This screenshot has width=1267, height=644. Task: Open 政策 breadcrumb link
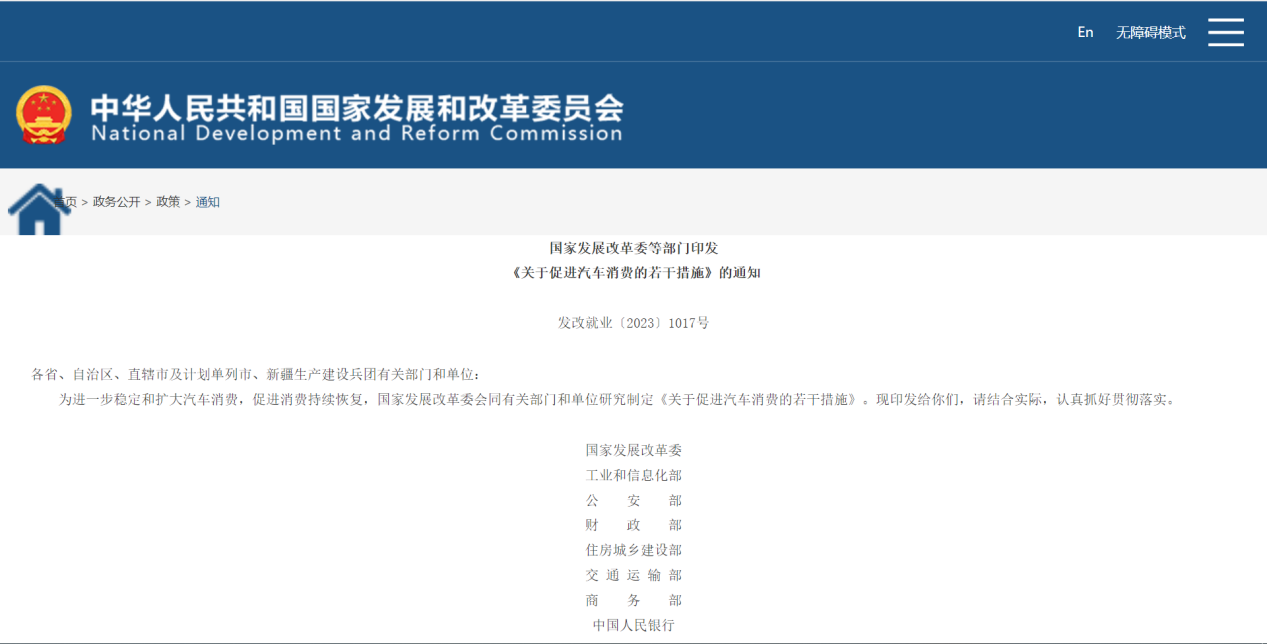[168, 202]
